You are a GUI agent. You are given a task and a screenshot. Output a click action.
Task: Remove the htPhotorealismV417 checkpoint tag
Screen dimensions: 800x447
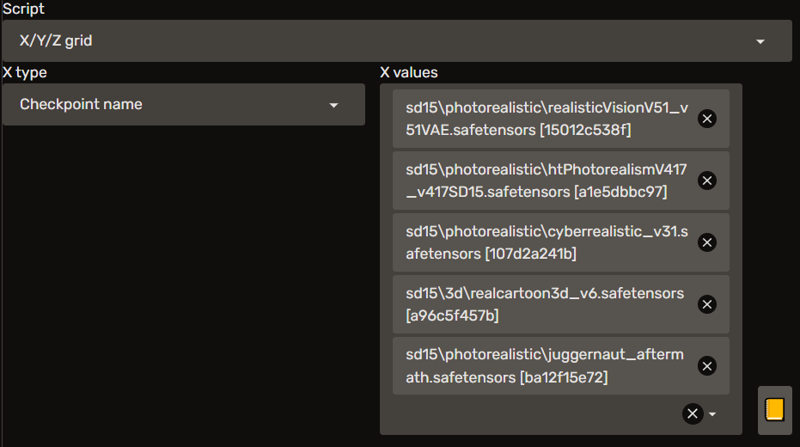click(x=707, y=181)
